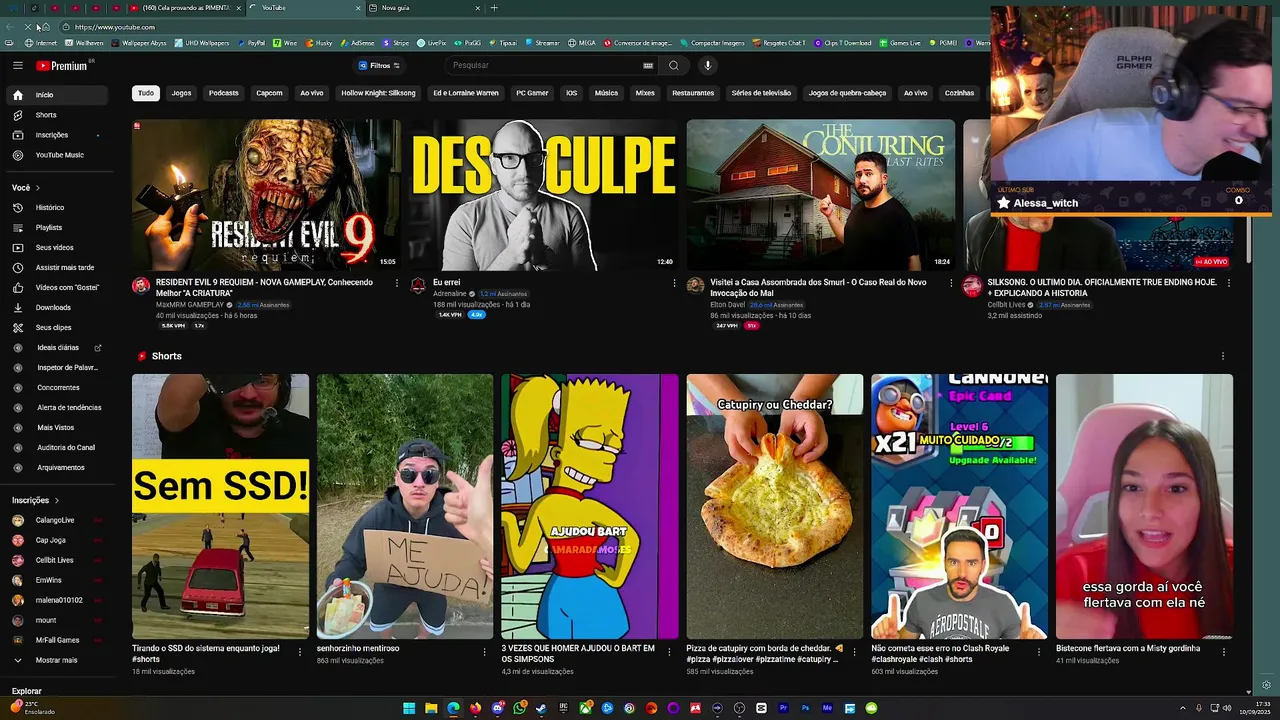Expand the Inscrições section arrow

[56, 500]
